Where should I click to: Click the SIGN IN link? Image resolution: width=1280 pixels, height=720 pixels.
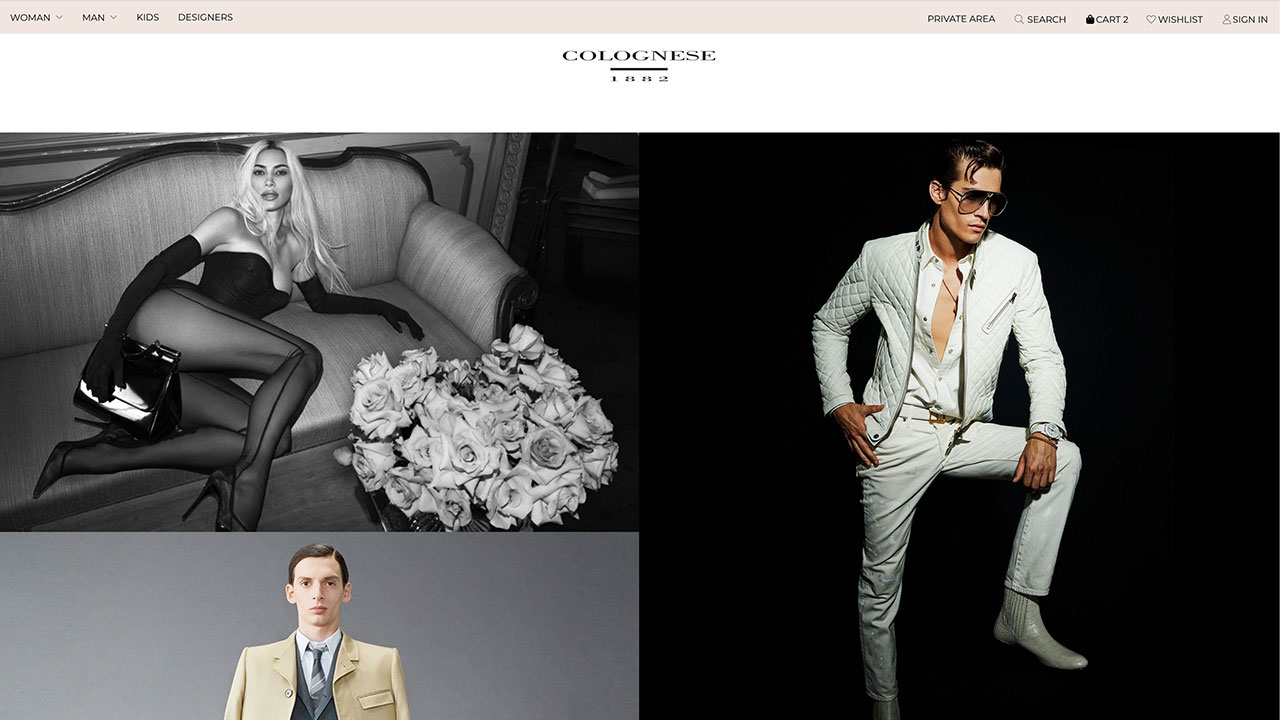coord(1250,19)
